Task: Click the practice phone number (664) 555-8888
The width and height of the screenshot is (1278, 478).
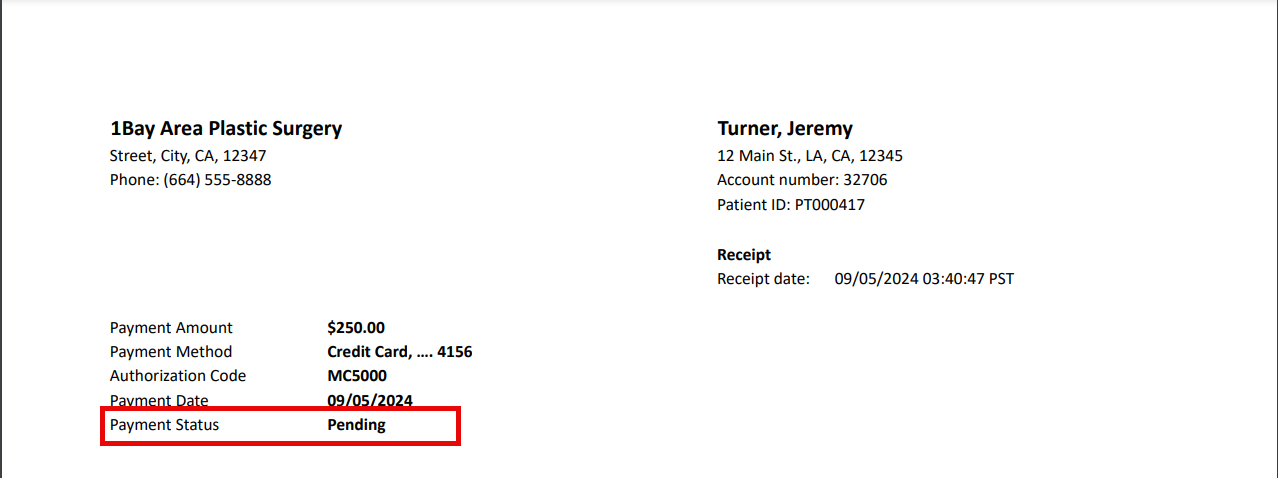Action: [190, 180]
